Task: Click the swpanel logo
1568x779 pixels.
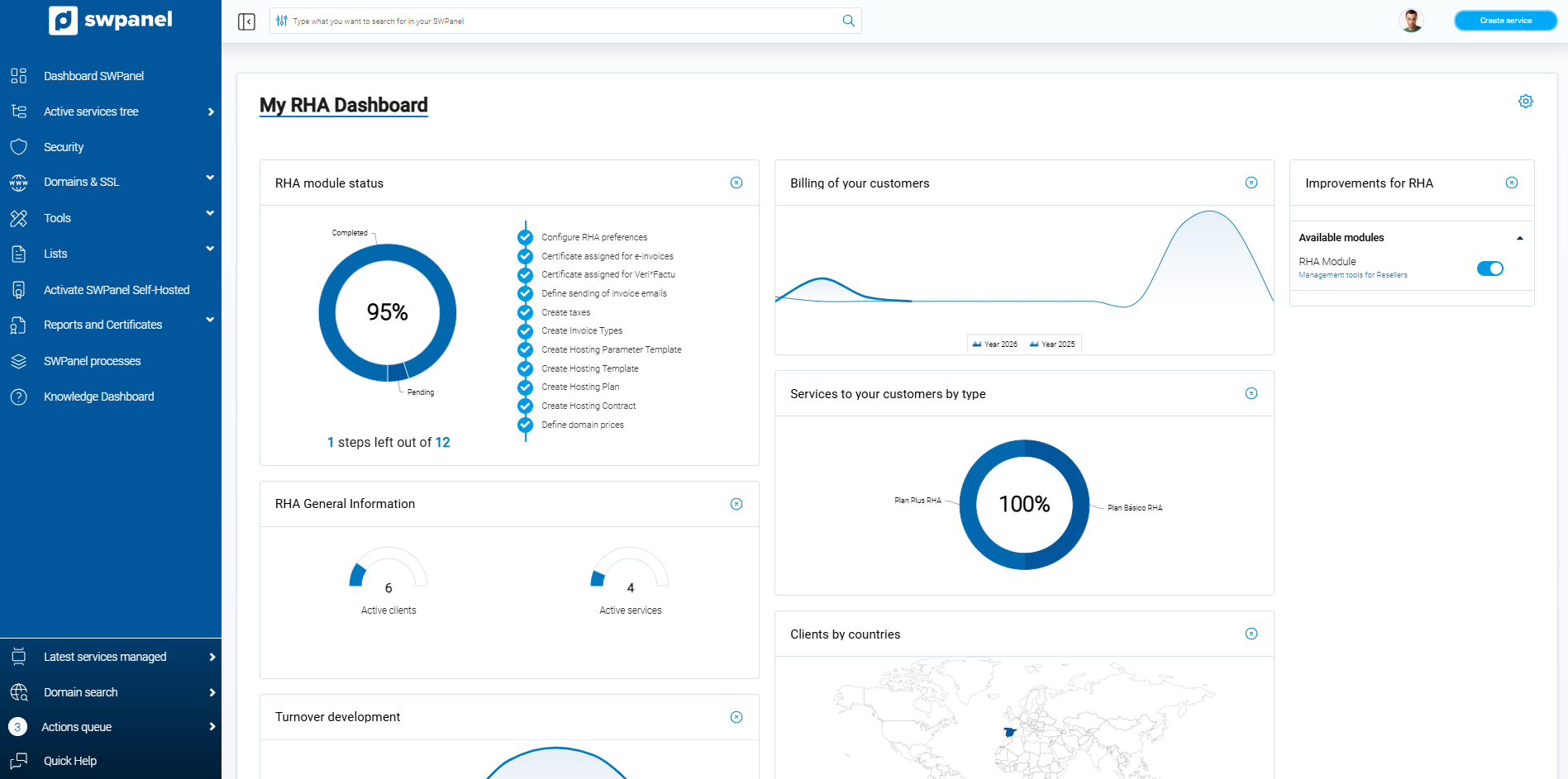Action: point(111,20)
